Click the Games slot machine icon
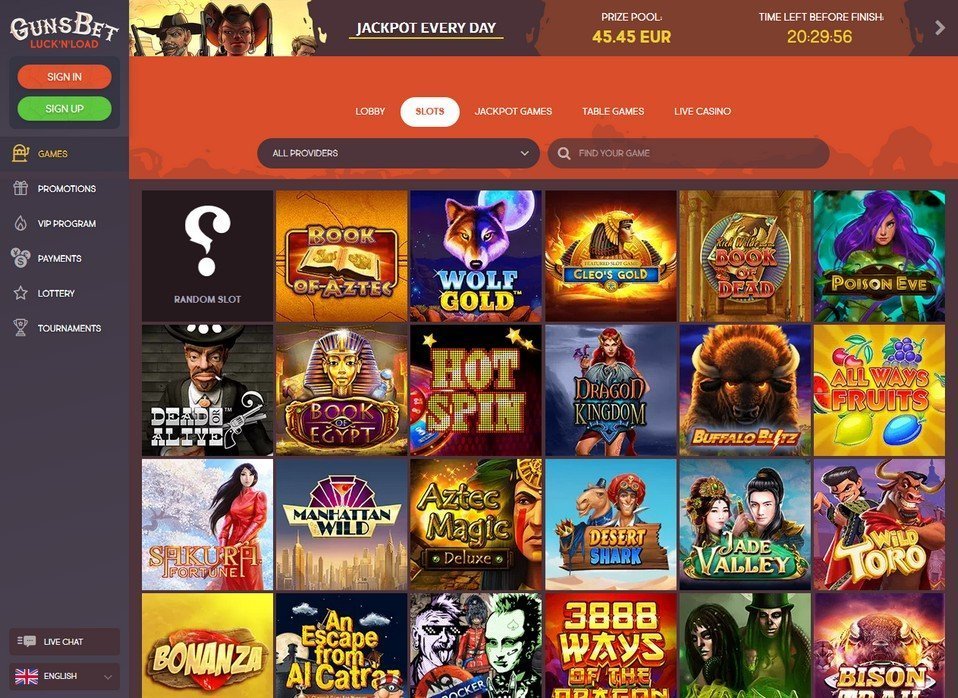The image size is (958, 698). [21, 153]
